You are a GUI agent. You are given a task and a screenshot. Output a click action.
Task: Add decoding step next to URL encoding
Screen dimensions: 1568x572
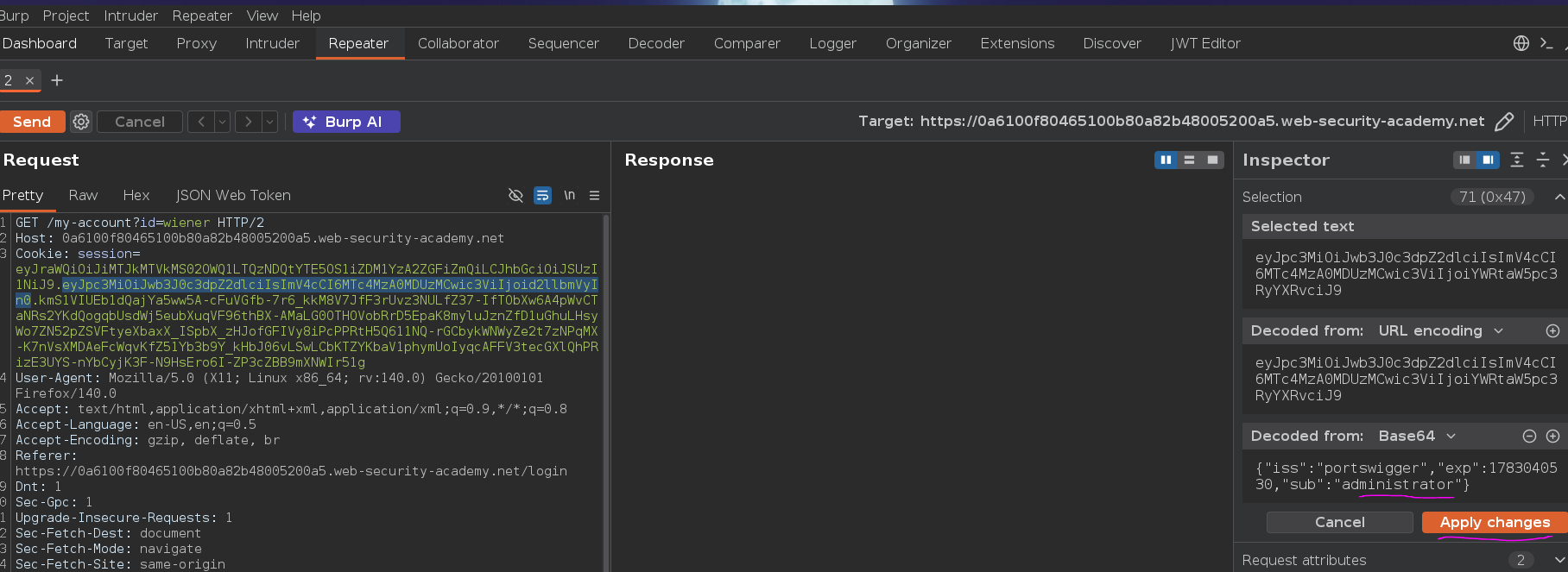1552,330
